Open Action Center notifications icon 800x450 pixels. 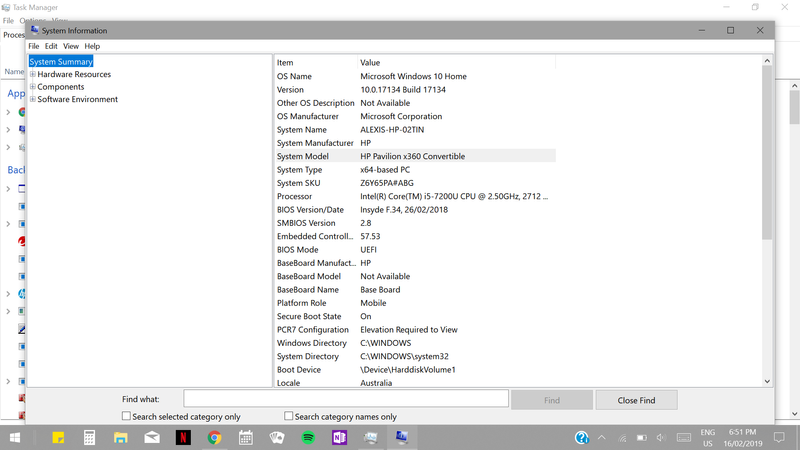point(779,438)
